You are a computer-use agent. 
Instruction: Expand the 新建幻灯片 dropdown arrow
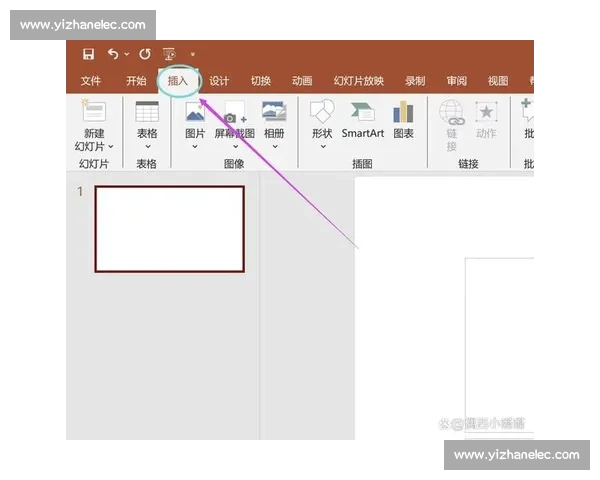tap(111, 146)
